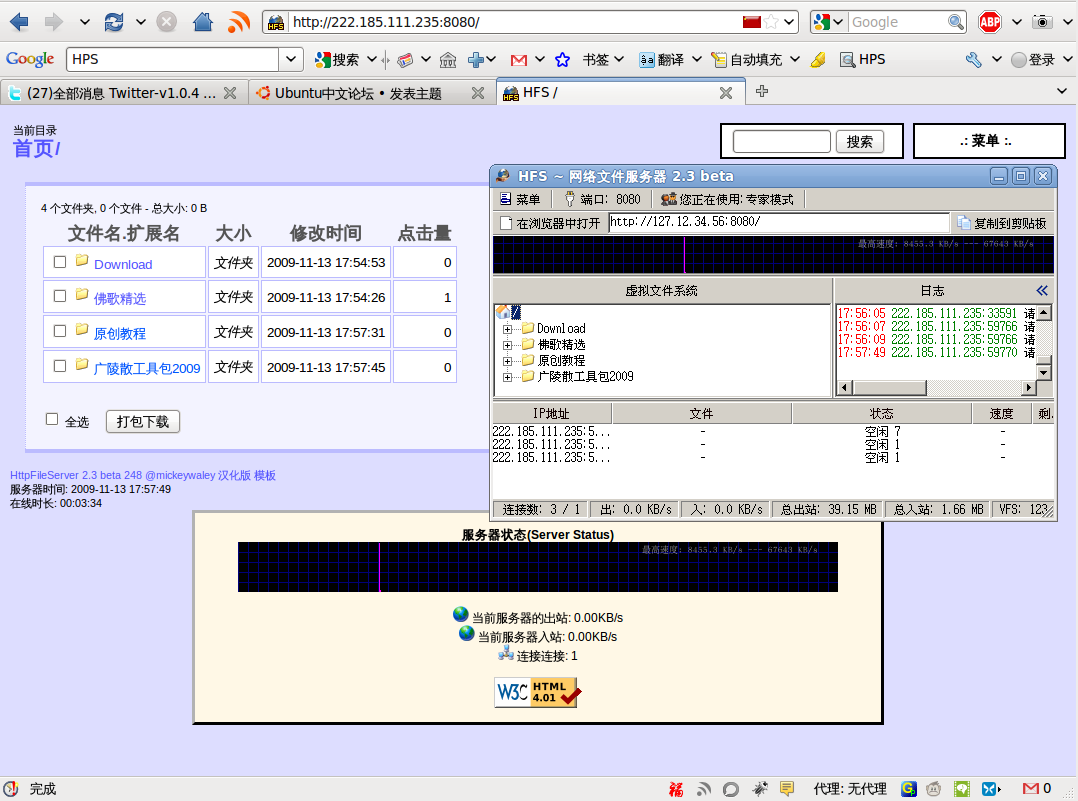Click the HFS log horizontal scrollbar thumb
This screenshot has height=801, width=1078.
(x=890, y=388)
